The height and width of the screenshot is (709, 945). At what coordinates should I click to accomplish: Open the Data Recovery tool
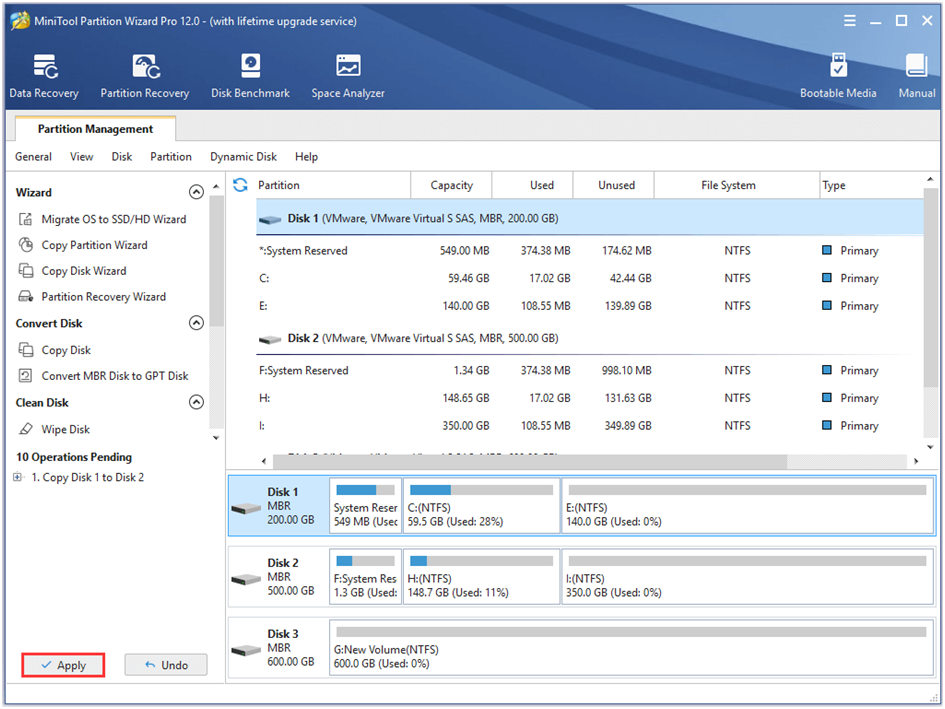[44, 75]
